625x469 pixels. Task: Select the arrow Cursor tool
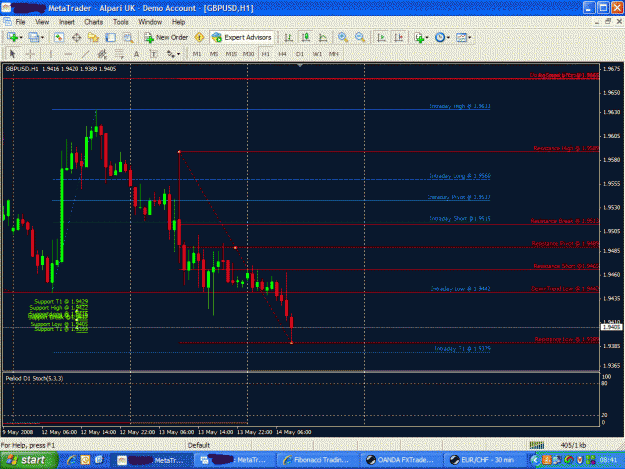click(x=12, y=54)
